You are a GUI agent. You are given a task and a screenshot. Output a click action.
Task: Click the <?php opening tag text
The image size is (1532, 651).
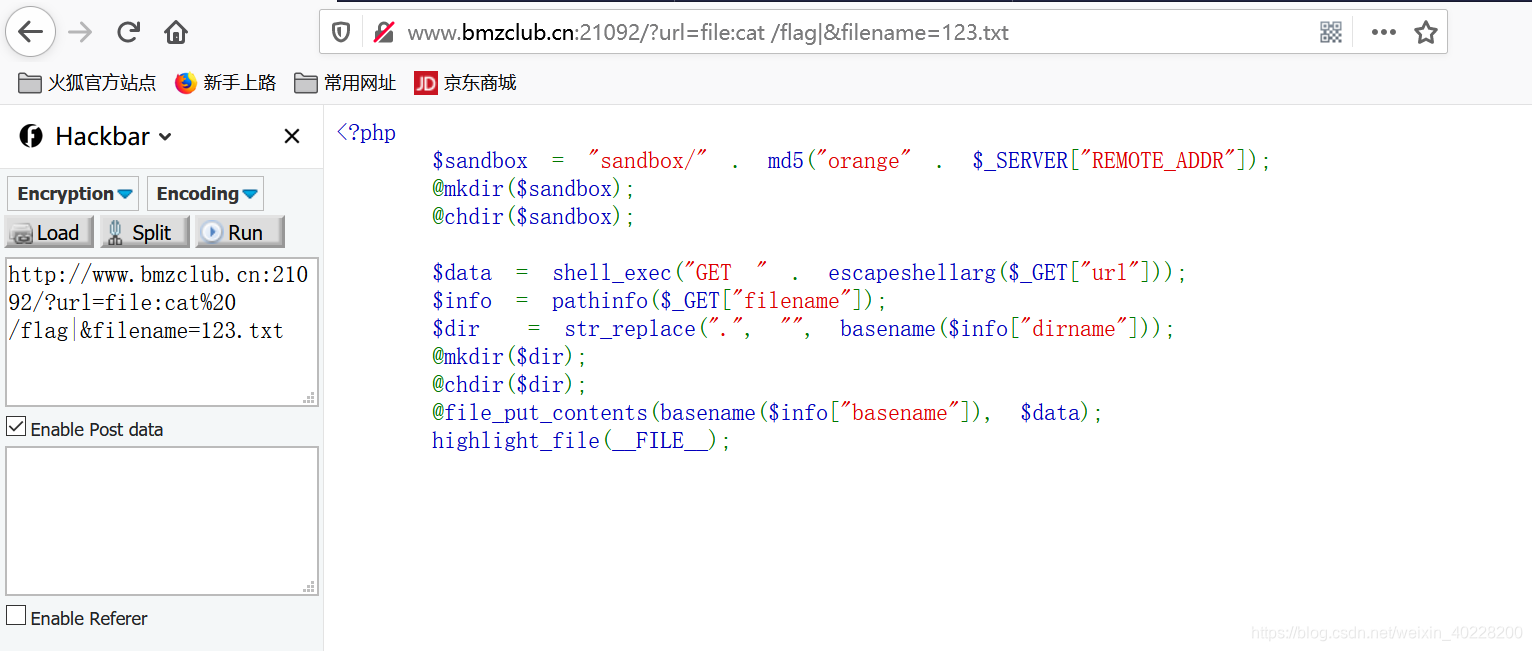(367, 132)
